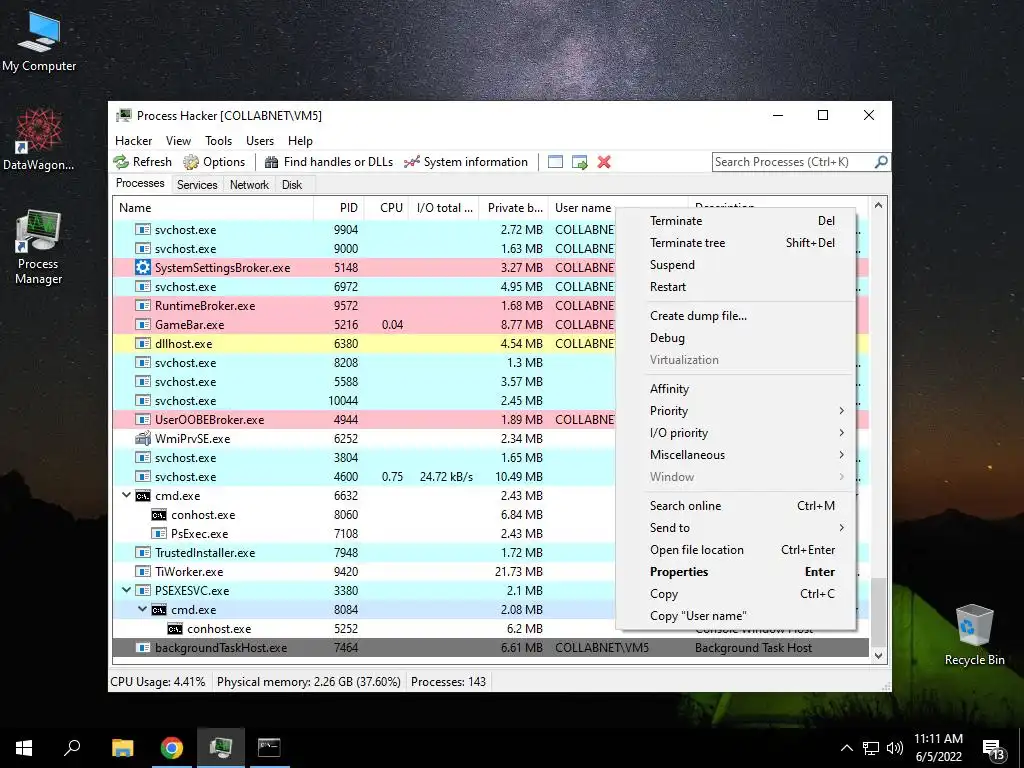Show hidden tray icons chevron
The height and width of the screenshot is (768, 1024).
tap(846, 748)
